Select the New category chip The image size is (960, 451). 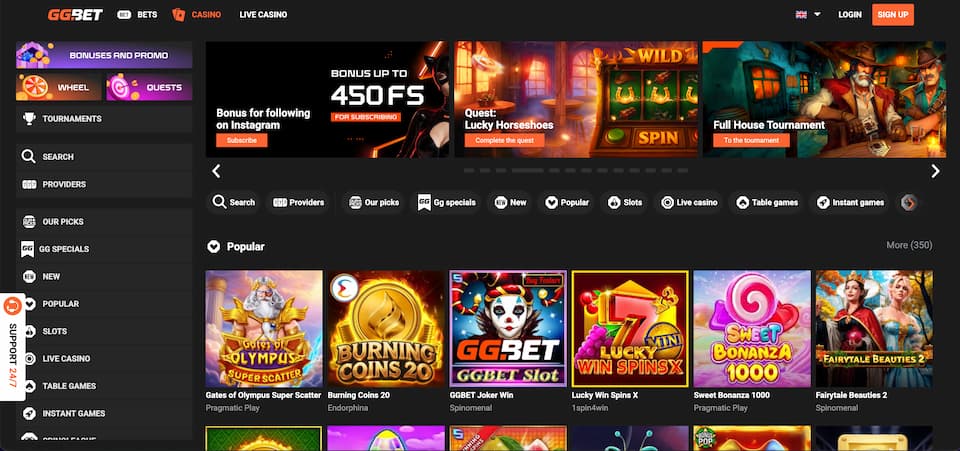[511, 203]
